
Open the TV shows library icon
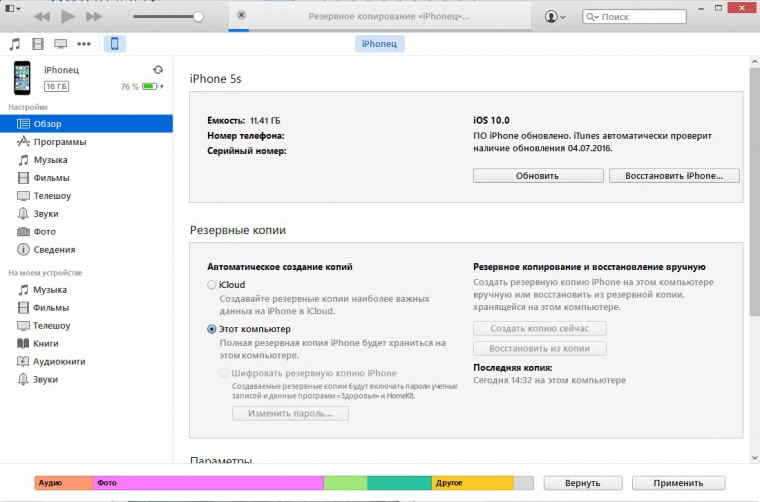coord(61,44)
